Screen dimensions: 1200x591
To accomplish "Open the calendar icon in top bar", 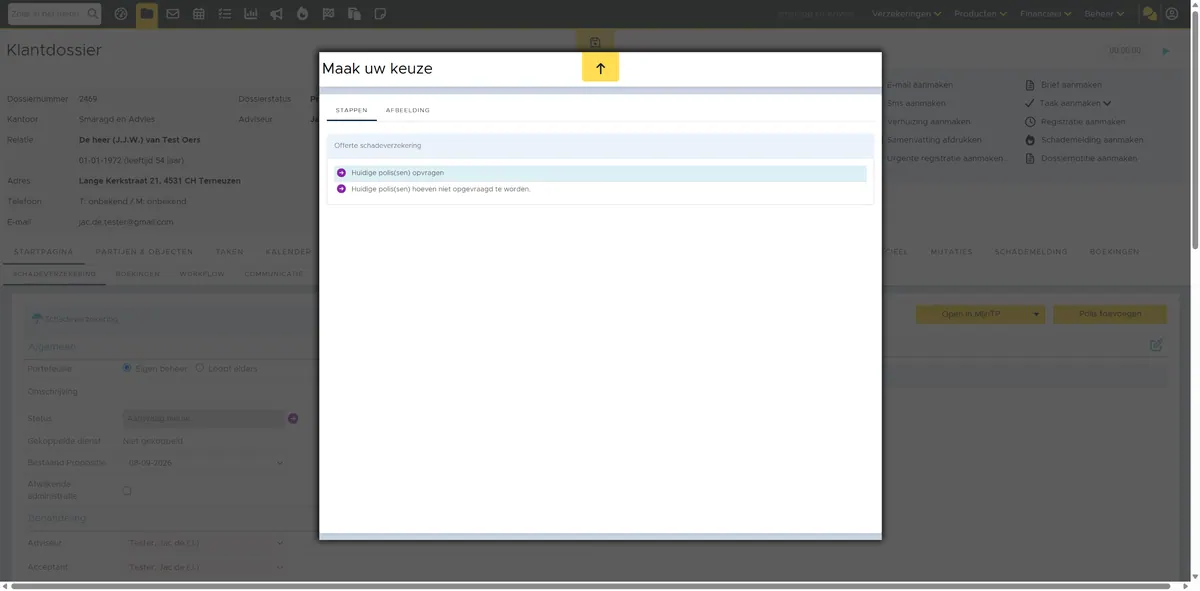I will 199,14.
